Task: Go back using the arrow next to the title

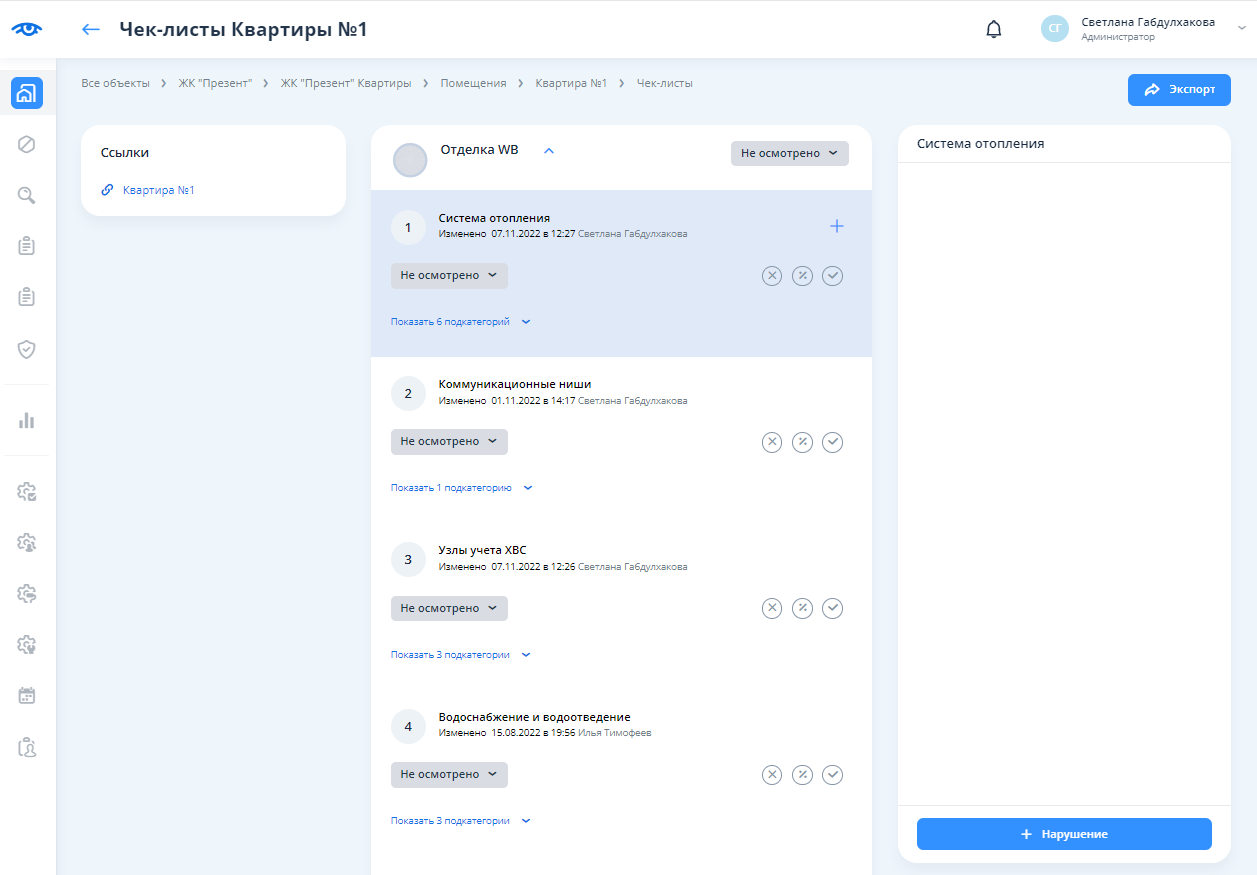Action: (91, 29)
